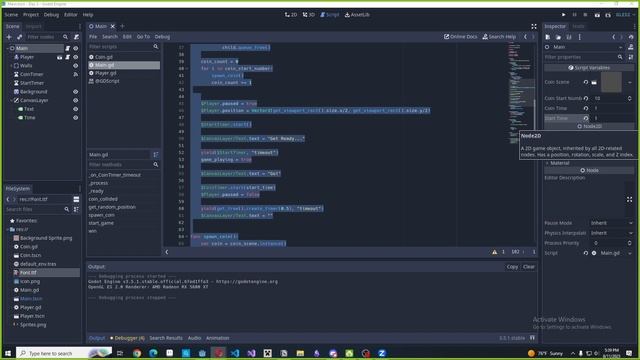Open the Scene menu
This screenshot has width=640, height=360.
tap(11, 15)
